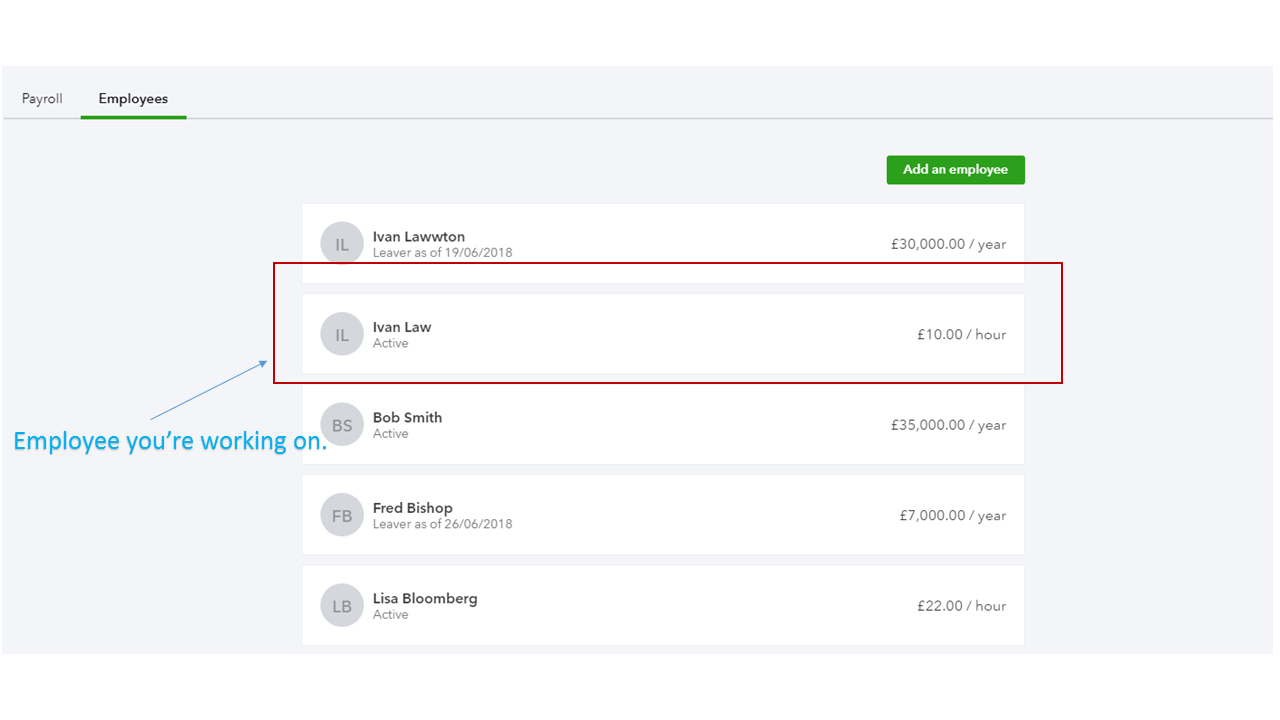Click Fred Bishop's Leaver status text
Viewport: 1280px width, 720px height.
(x=443, y=523)
